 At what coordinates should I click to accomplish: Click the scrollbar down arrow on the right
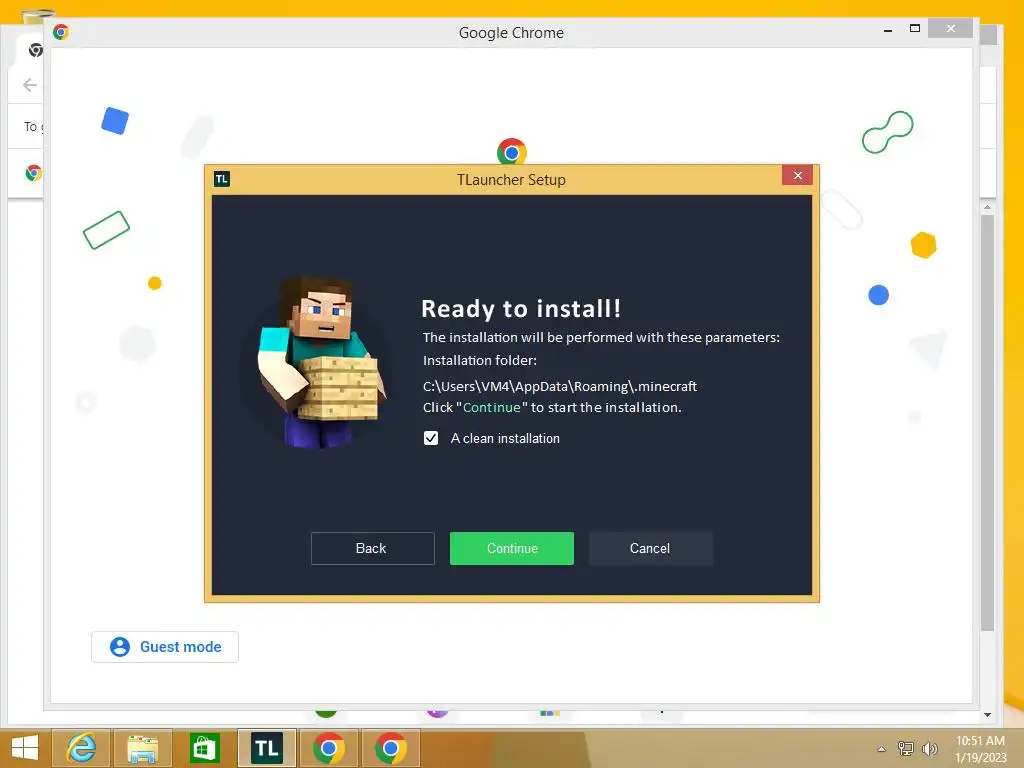click(x=987, y=714)
